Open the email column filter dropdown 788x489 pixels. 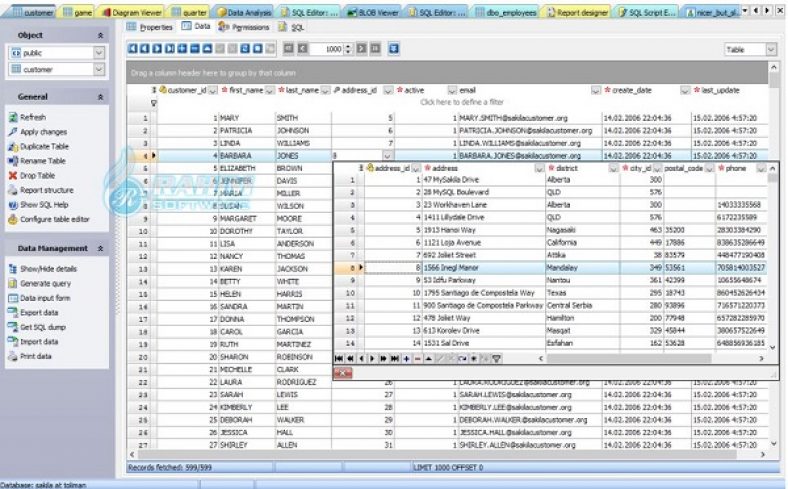596,90
